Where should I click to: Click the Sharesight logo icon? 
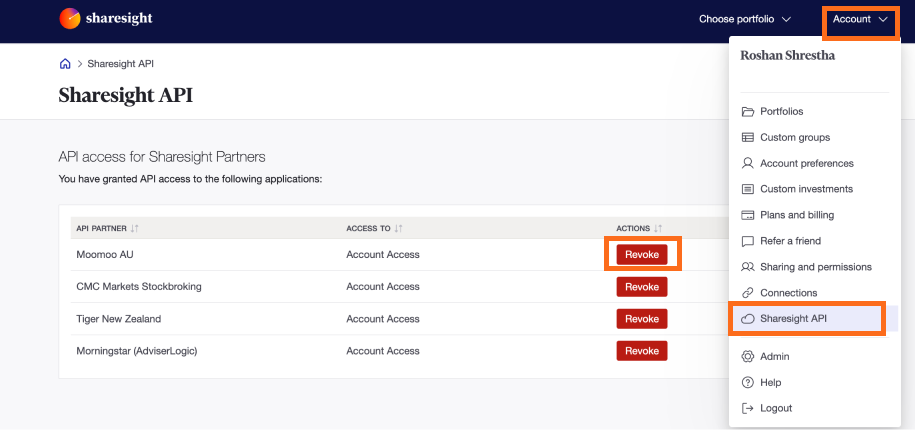pos(70,19)
